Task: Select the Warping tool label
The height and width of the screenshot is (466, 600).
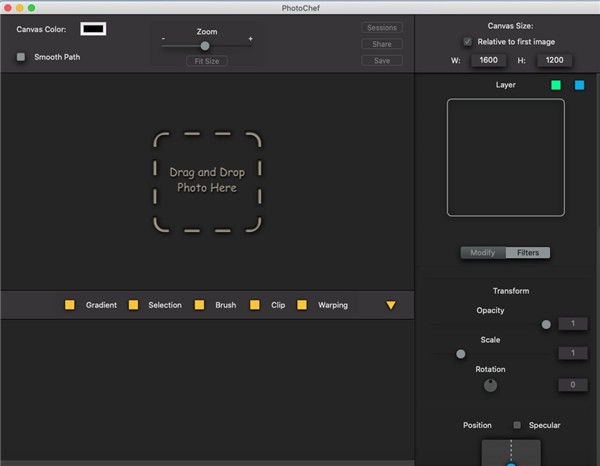Action: pos(333,305)
